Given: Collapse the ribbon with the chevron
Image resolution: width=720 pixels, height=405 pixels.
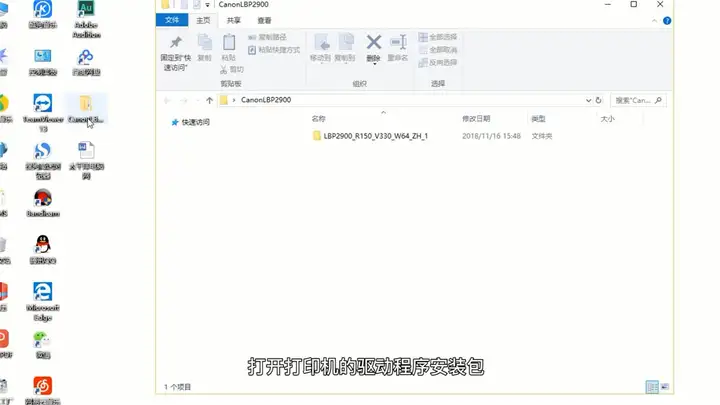Looking at the screenshot, I should pos(654,21).
